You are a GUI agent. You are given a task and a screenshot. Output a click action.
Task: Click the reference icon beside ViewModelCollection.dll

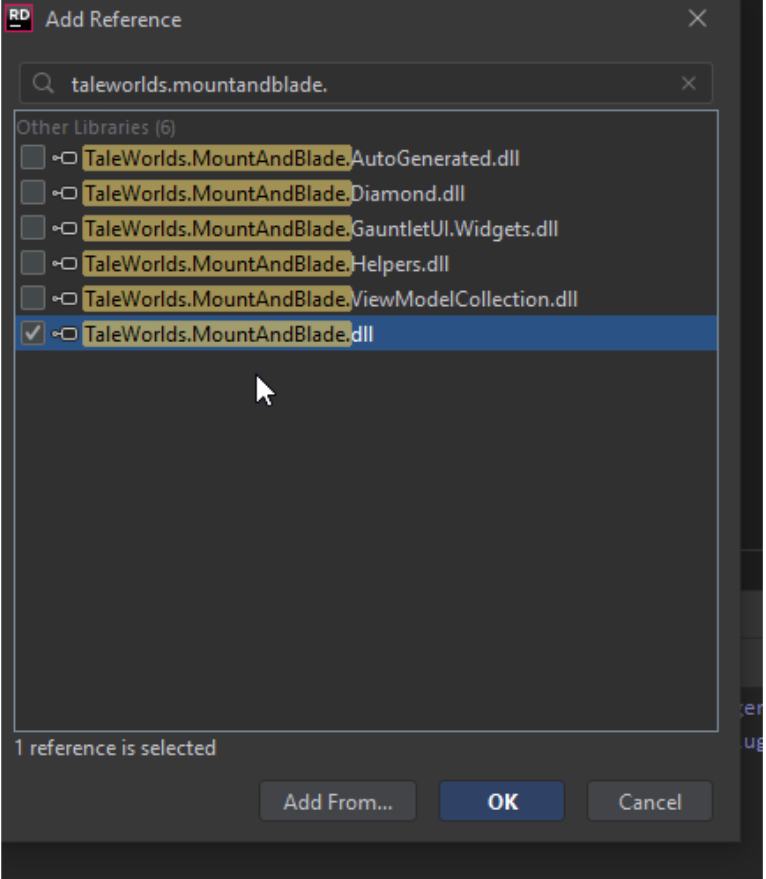(x=65, y=299)
